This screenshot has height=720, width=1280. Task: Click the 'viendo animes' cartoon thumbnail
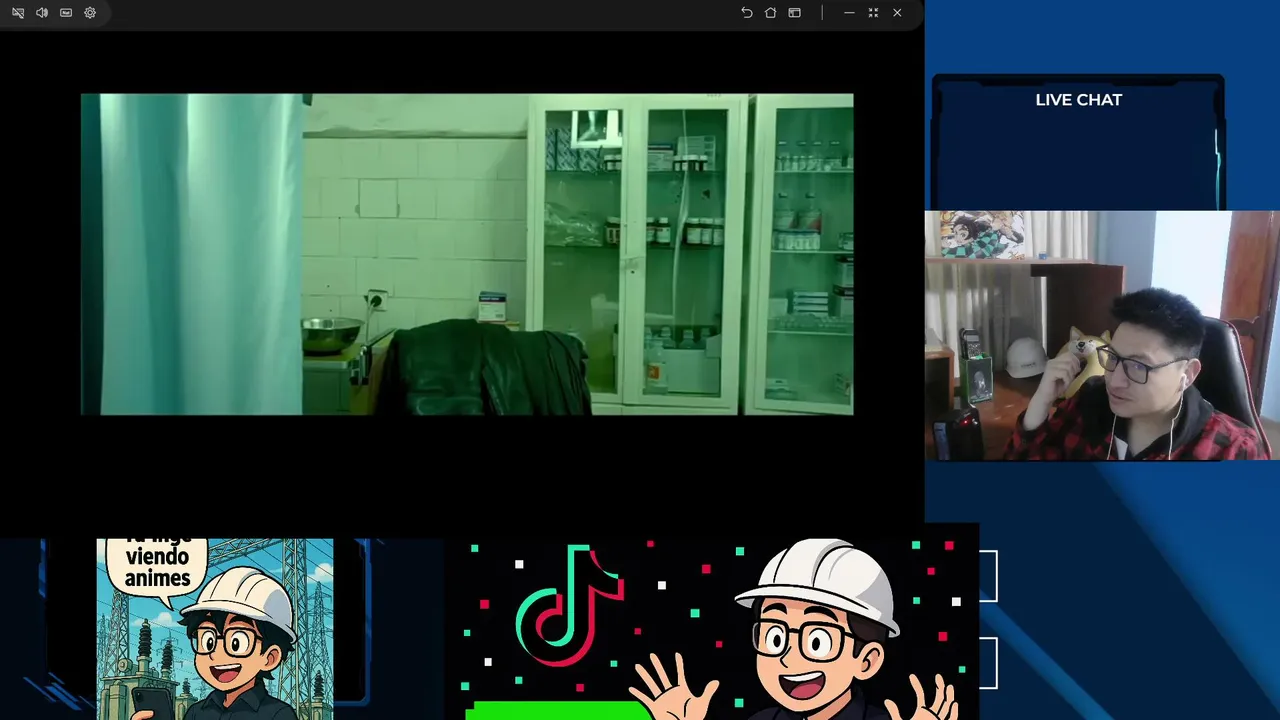coord(215,629)
